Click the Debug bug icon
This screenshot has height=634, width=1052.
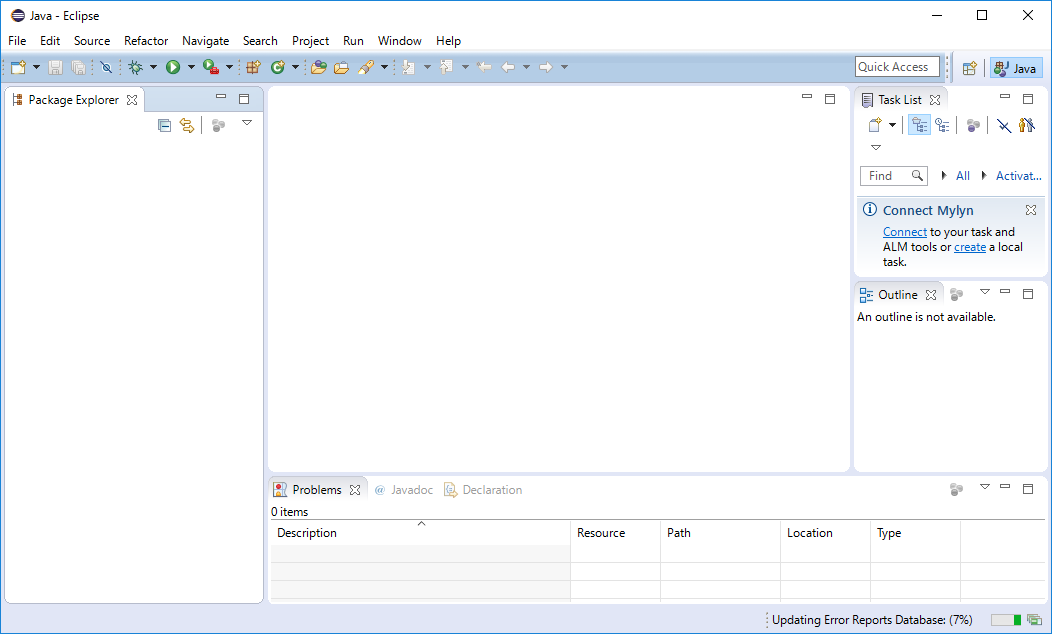[136, 67]
